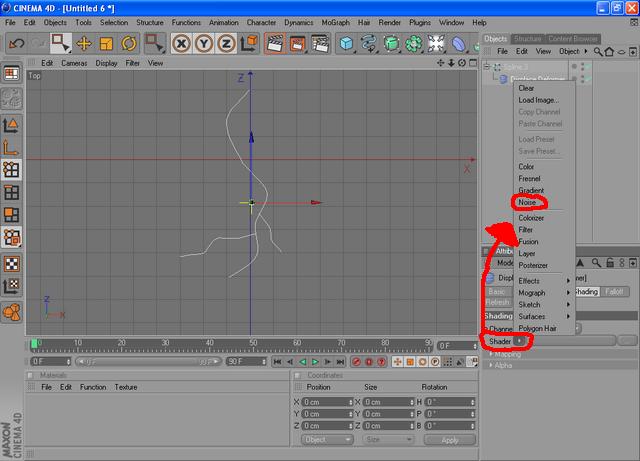Select the Use Model Tool icon
The height and width of the screenshot is (461, 640).
point(11,125)
